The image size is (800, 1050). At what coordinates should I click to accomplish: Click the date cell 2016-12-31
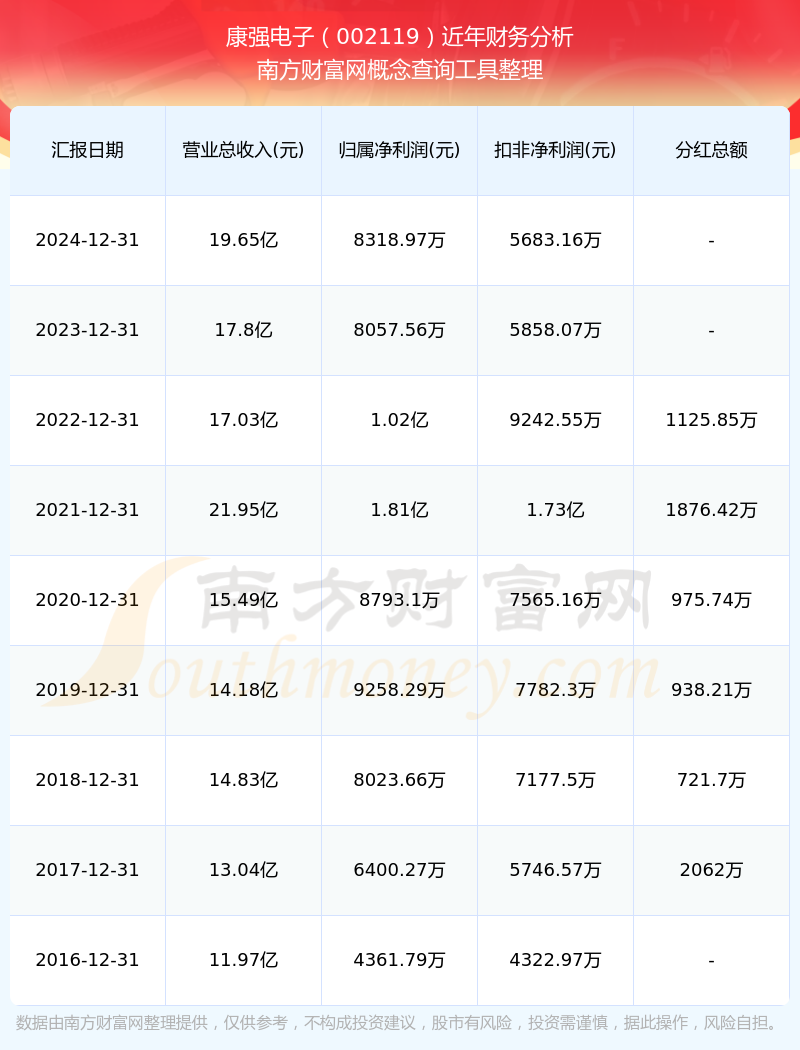(x=88, y=960)
